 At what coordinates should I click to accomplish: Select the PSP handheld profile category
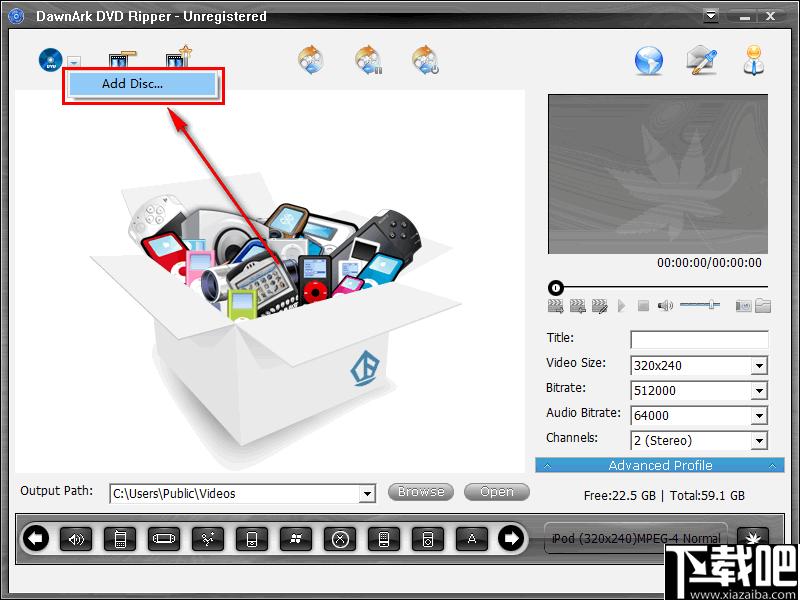[x=164, y=539]
